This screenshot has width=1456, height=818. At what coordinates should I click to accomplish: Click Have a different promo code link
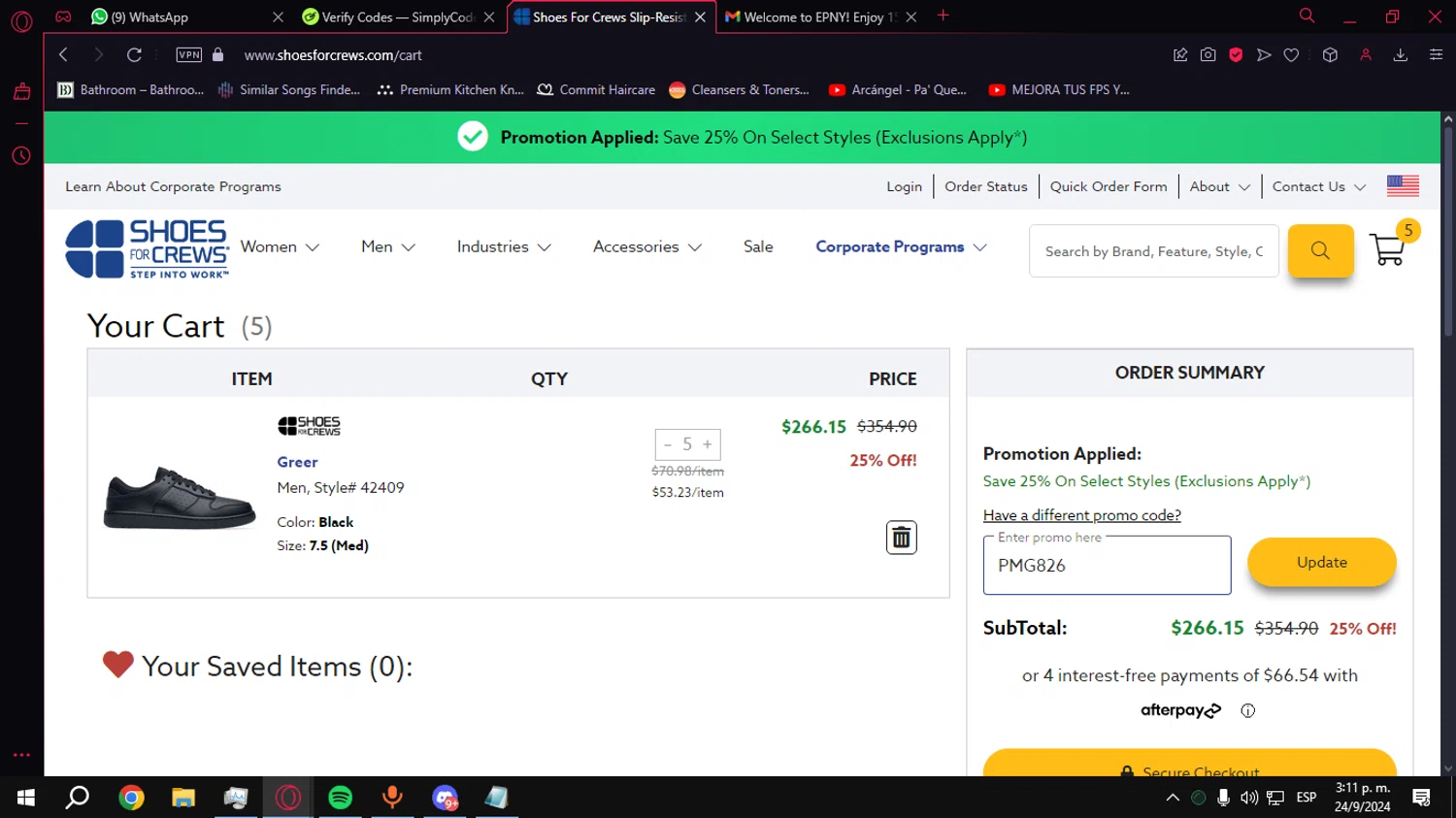click(1081, 515)
